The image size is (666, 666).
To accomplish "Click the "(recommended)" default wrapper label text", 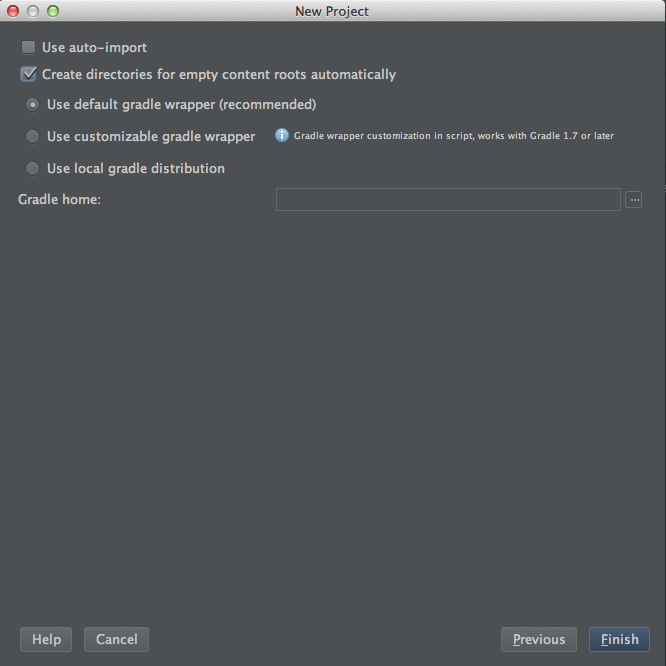I will 268,104.
